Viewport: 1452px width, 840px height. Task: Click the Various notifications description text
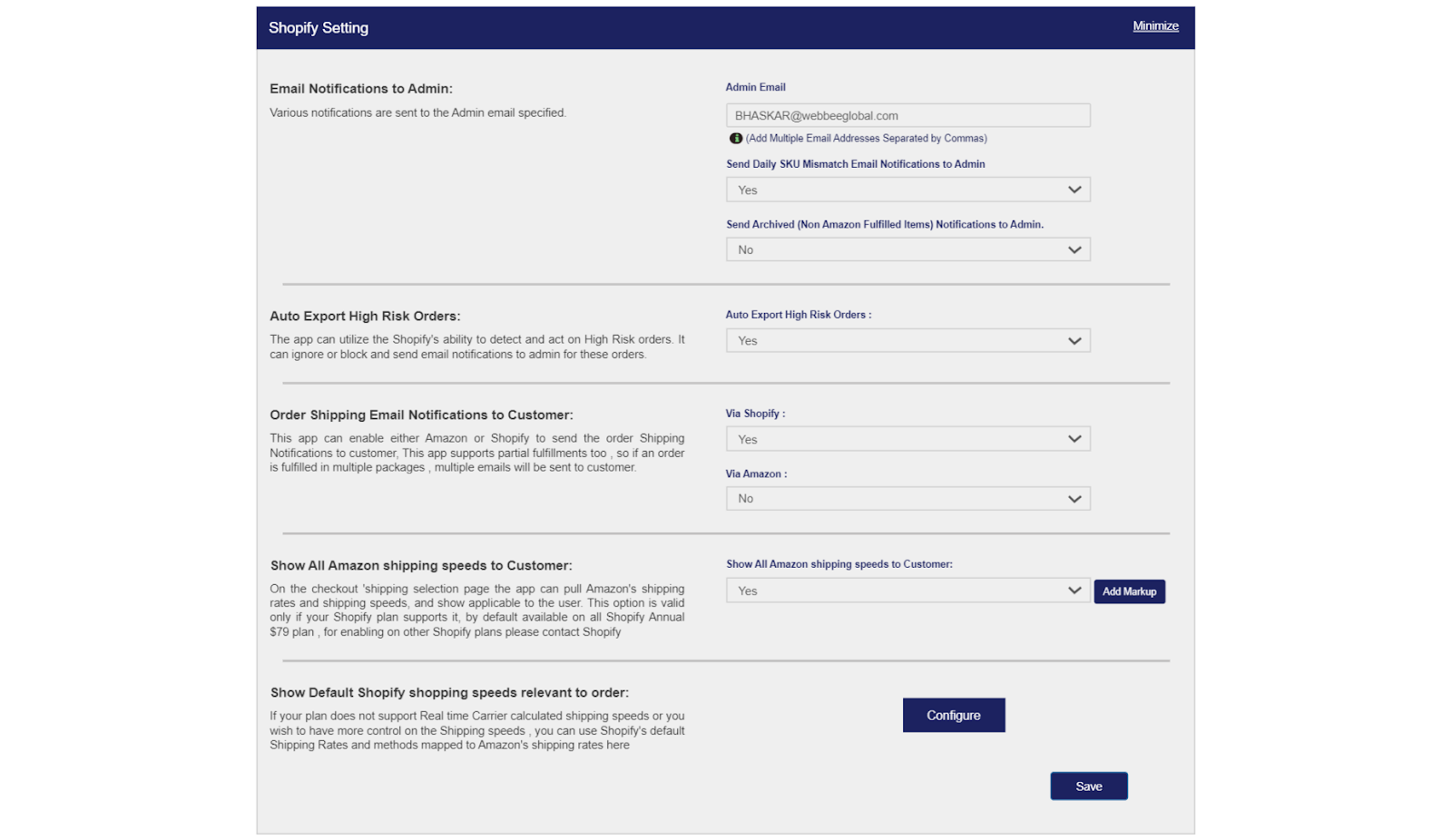[417, 113]
